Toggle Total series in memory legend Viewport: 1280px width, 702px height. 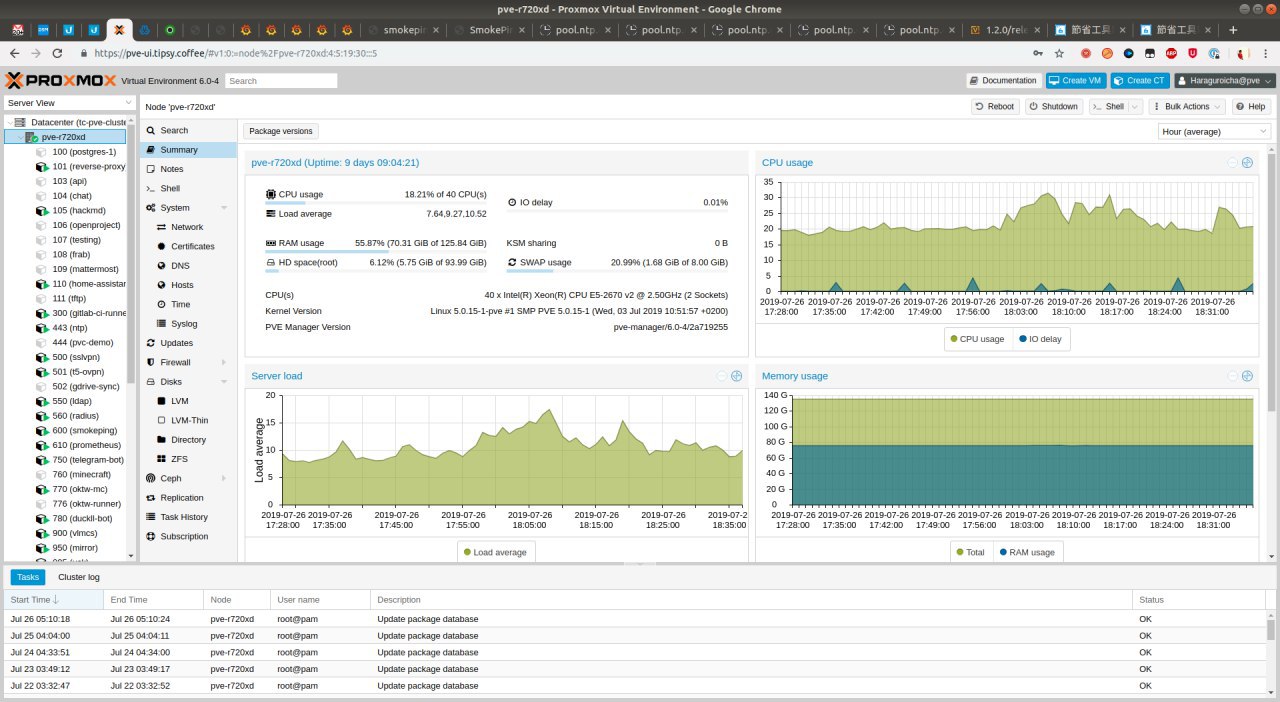coord(971,552)
